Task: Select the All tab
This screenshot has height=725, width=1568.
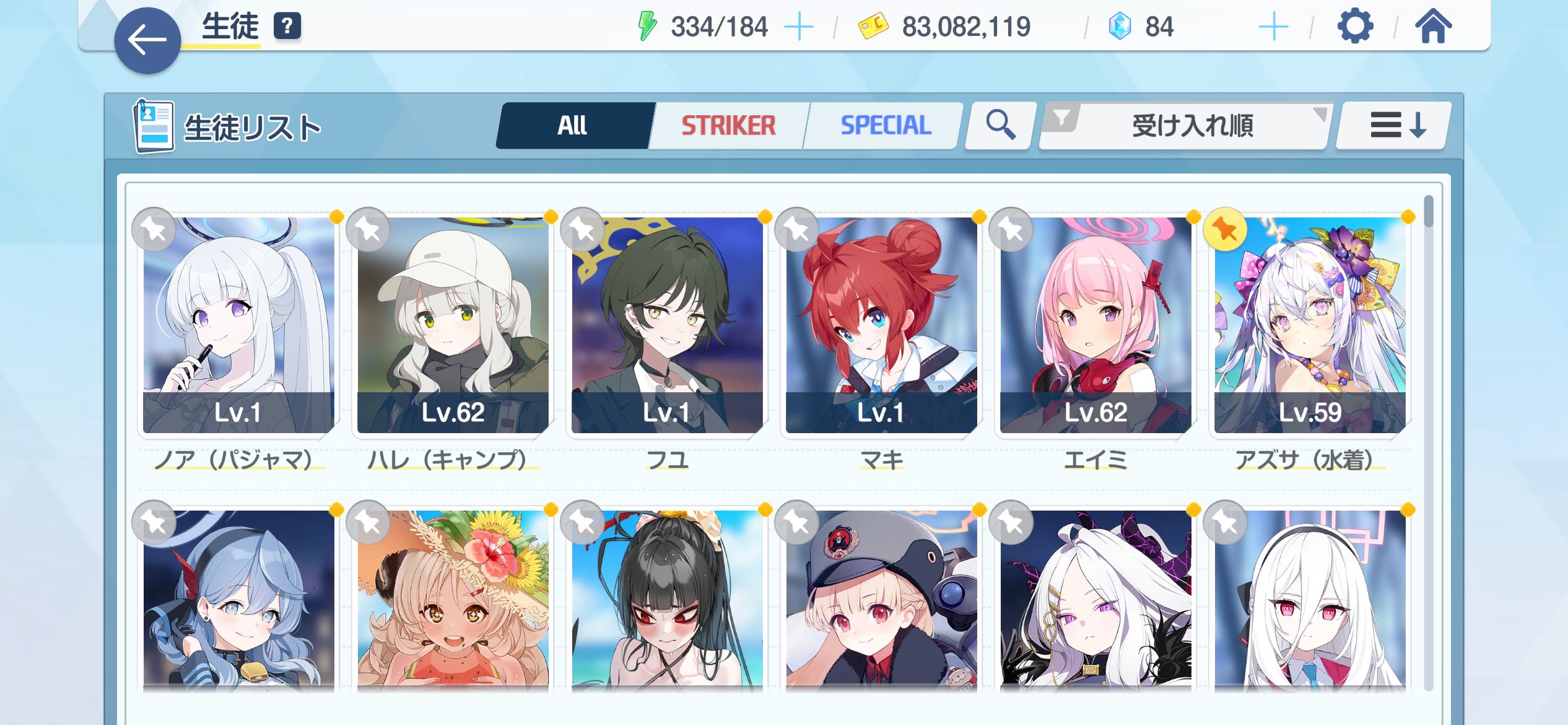Action: click(x=573, y=126)
